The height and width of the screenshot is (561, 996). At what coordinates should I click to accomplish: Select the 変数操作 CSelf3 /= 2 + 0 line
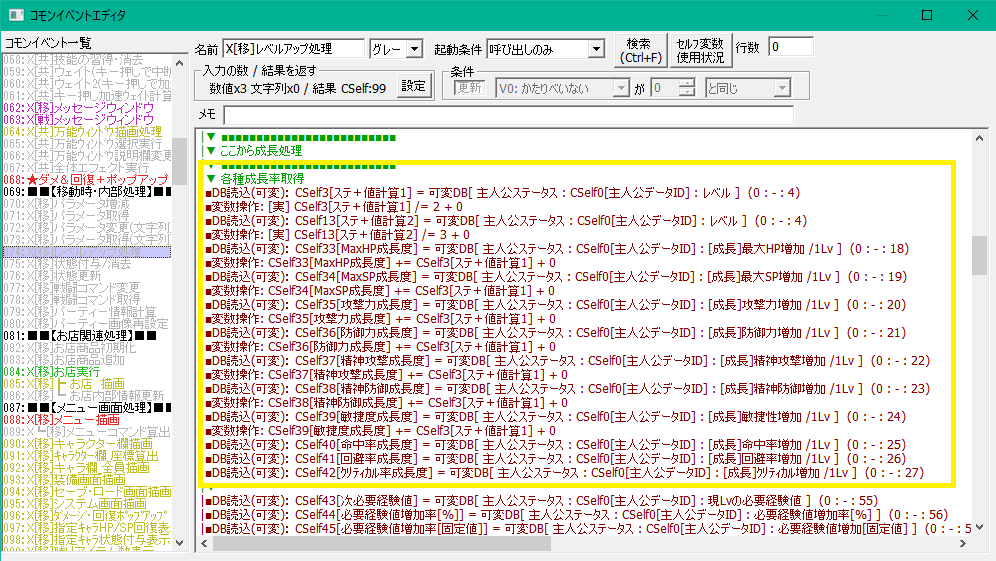[x=333, y=206]
